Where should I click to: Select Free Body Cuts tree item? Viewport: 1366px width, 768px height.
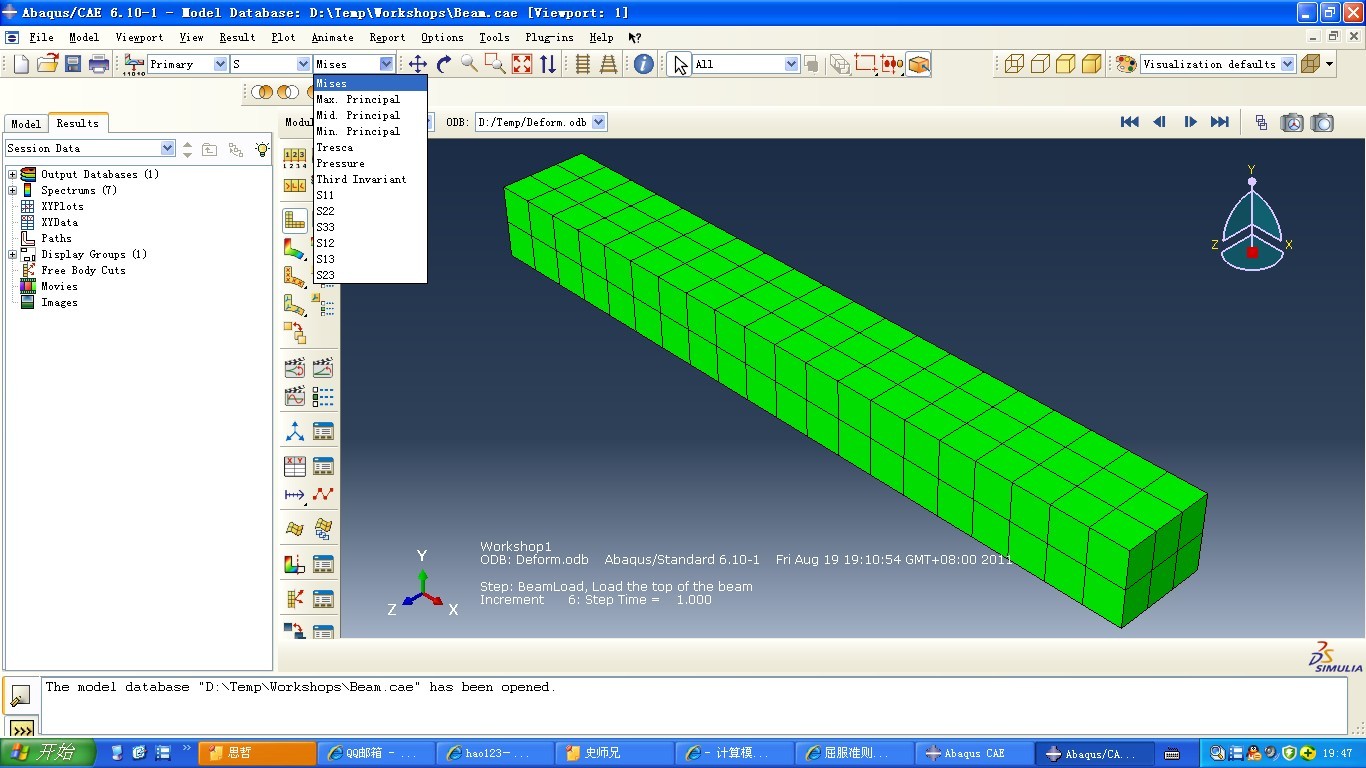(83, 270)
